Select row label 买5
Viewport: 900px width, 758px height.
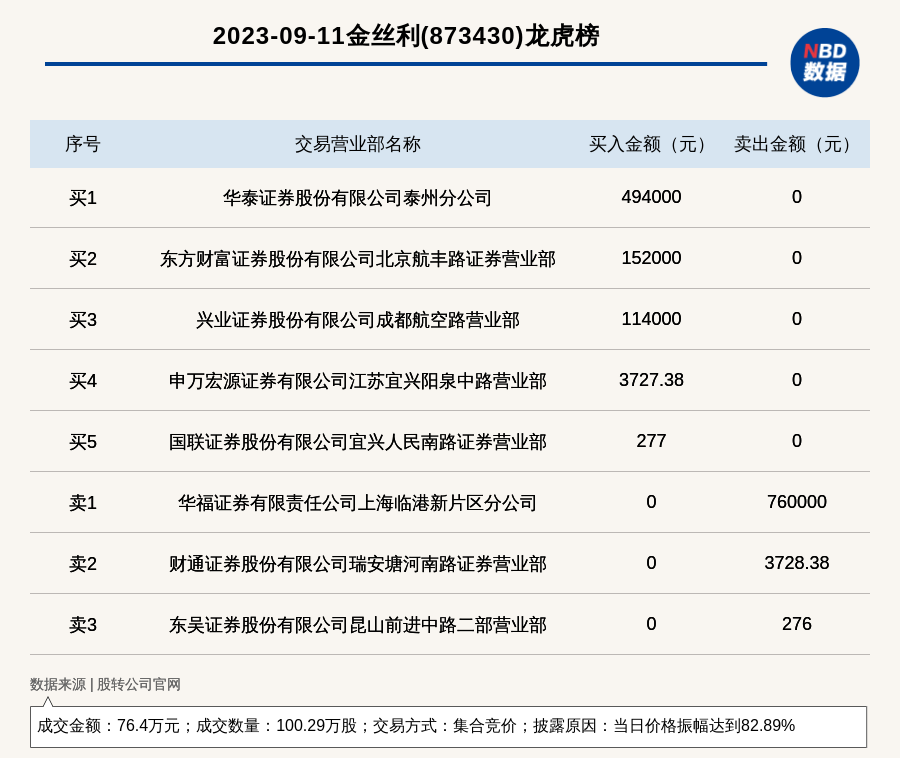tap(83, 442)
